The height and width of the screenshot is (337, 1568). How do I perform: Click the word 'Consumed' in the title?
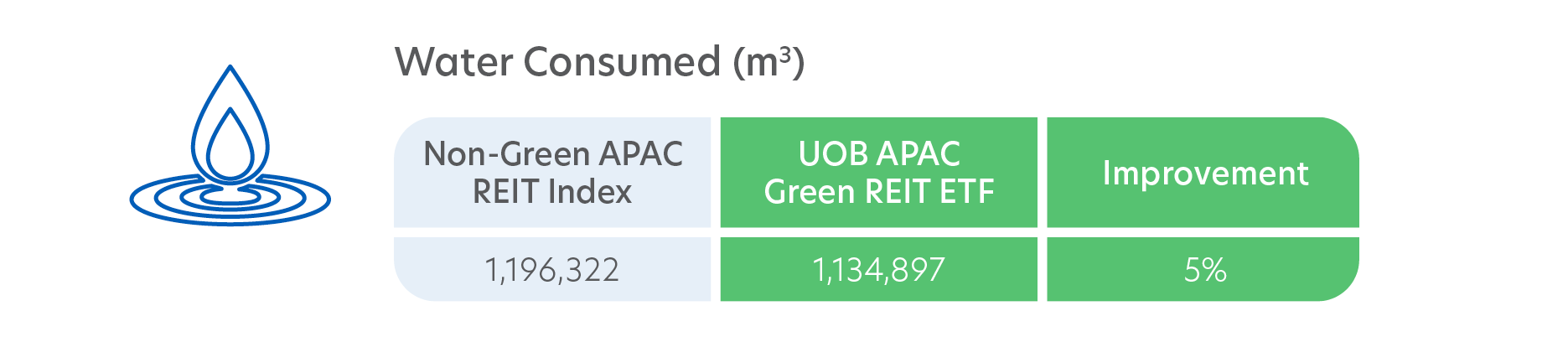(x=623, y=62)
